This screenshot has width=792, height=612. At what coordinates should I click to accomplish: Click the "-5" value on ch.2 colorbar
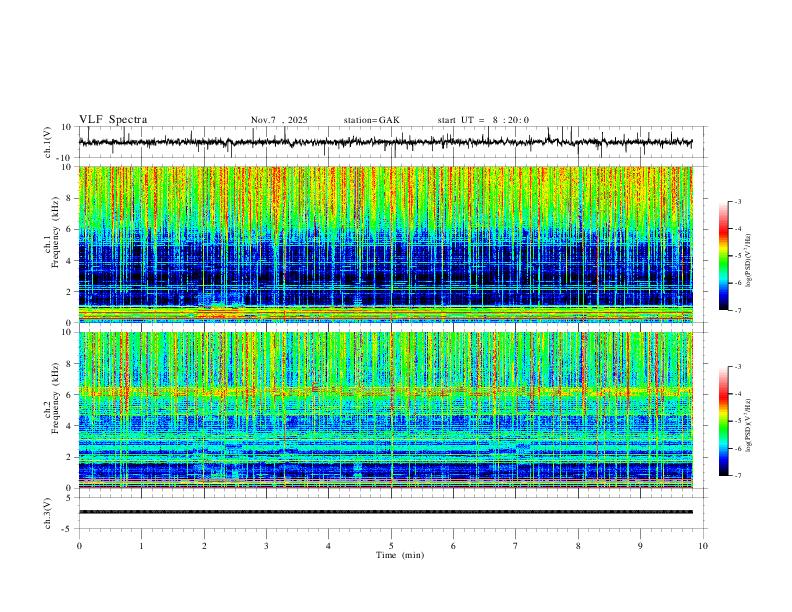tap(738, 421)
